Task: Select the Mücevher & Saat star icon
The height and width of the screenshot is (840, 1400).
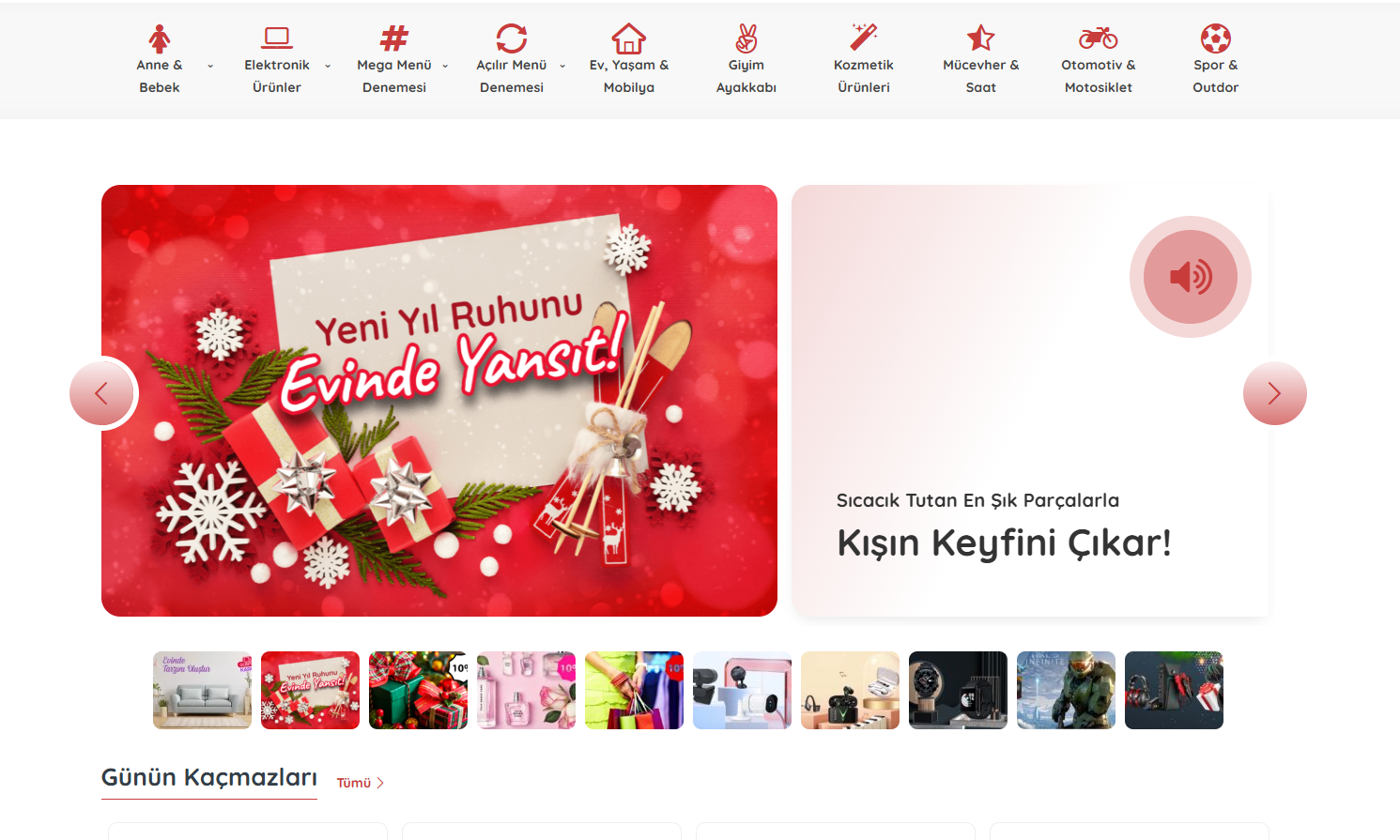Action: [x=981, y=38]
